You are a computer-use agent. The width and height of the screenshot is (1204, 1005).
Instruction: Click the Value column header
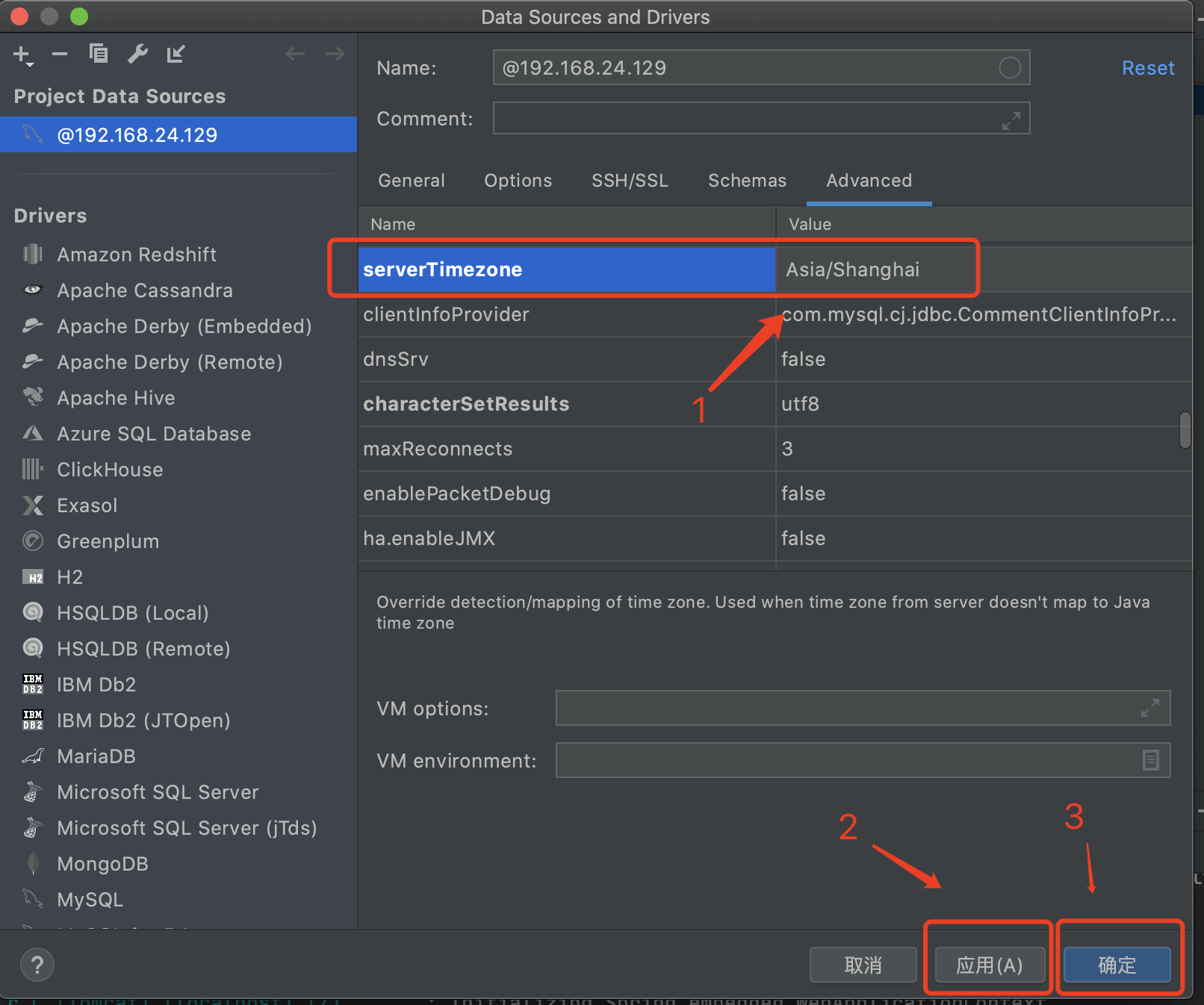click(984, 224)
